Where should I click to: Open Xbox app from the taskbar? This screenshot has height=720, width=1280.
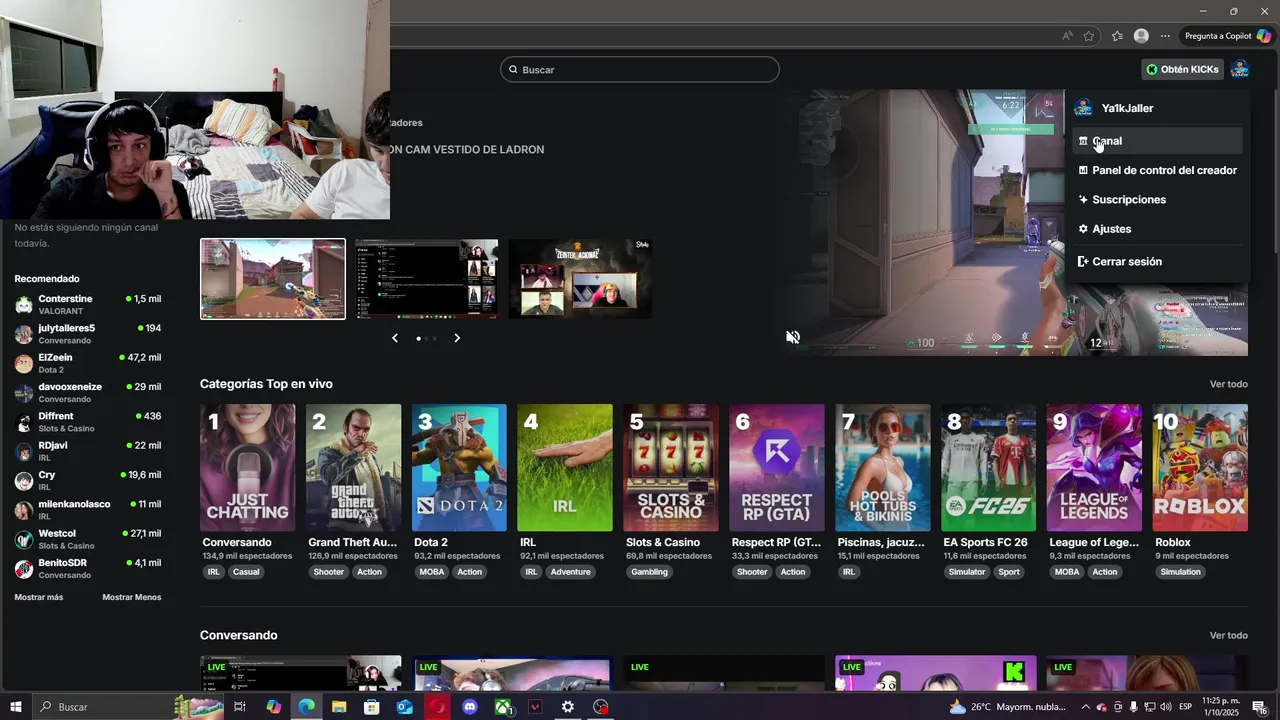pos(503,707)
